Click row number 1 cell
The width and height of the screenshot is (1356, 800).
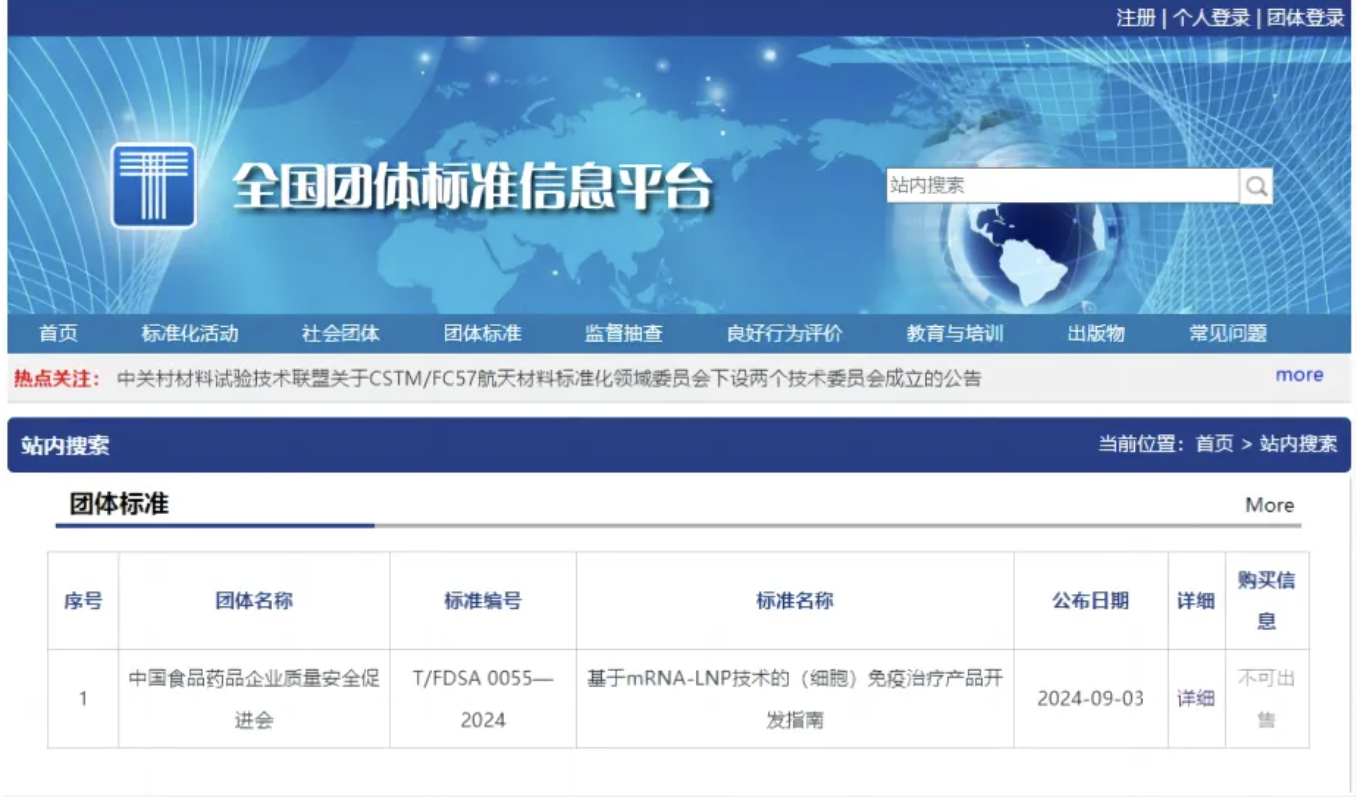click(83, 699)
